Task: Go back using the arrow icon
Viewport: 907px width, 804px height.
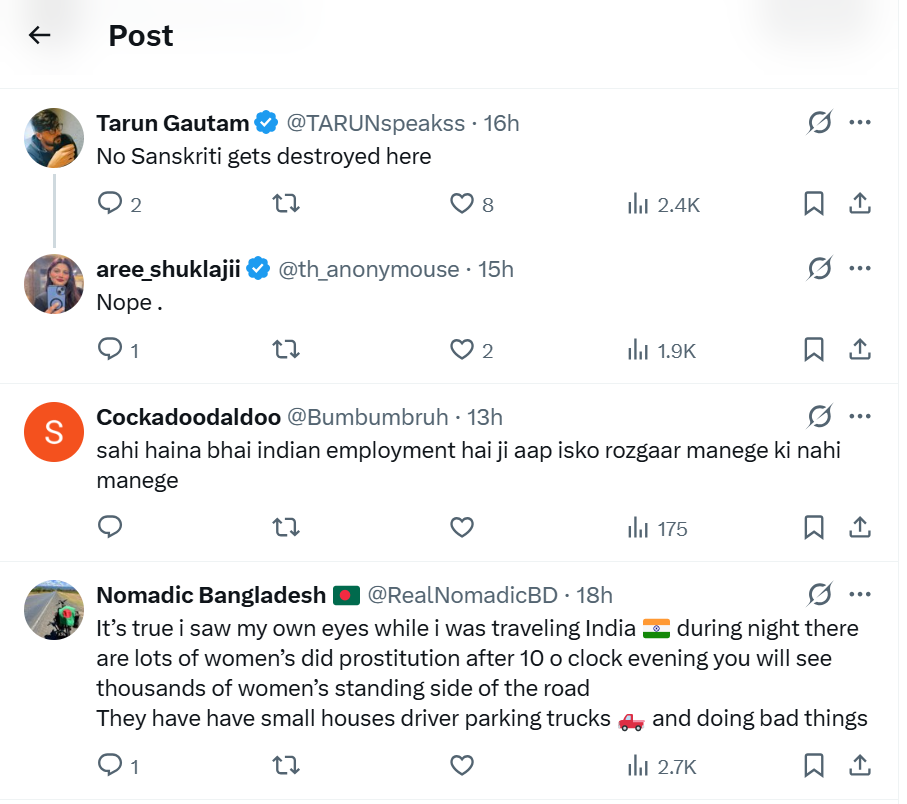Action: (39, 36)
